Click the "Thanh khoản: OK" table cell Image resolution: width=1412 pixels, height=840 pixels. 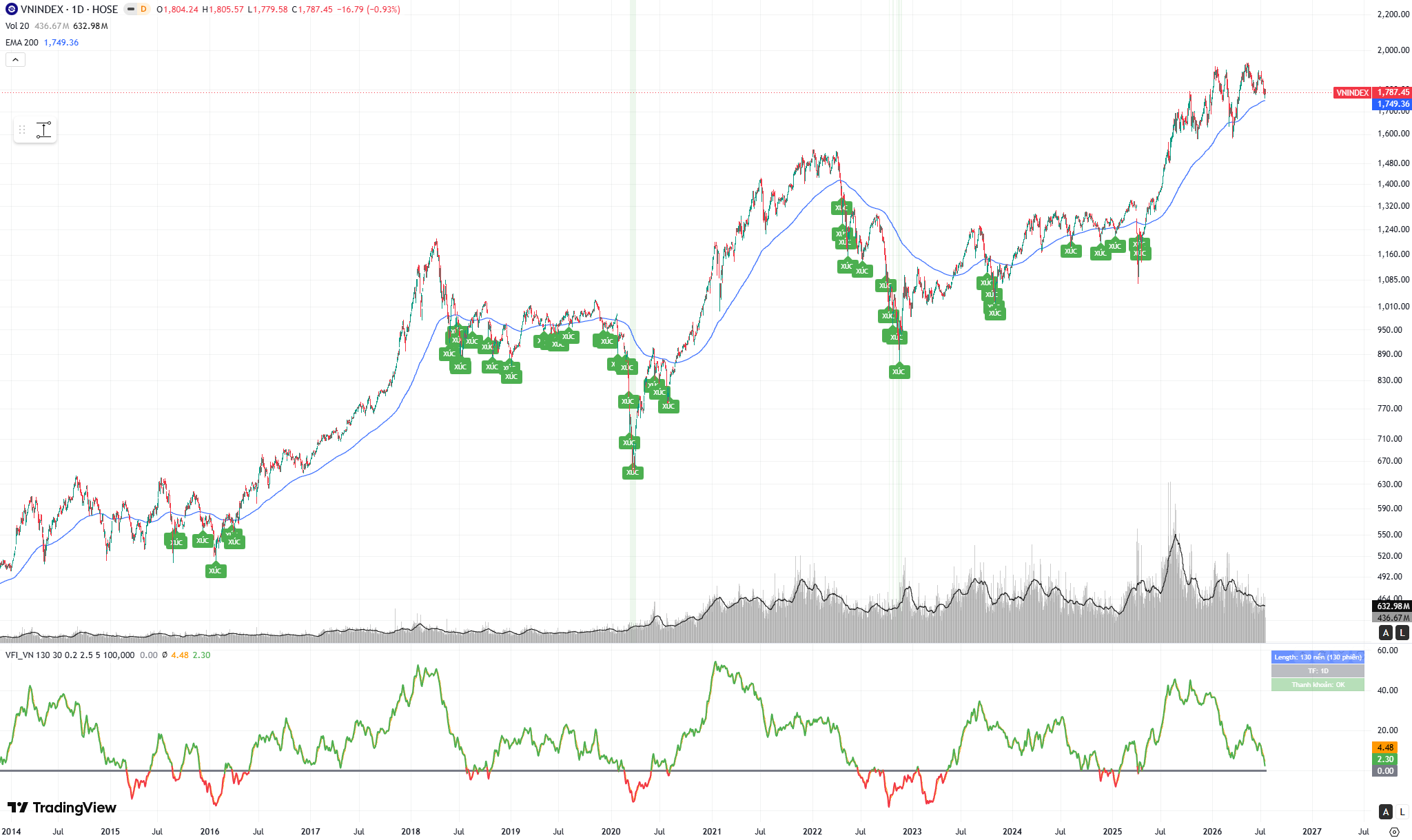click(1318, 685)
